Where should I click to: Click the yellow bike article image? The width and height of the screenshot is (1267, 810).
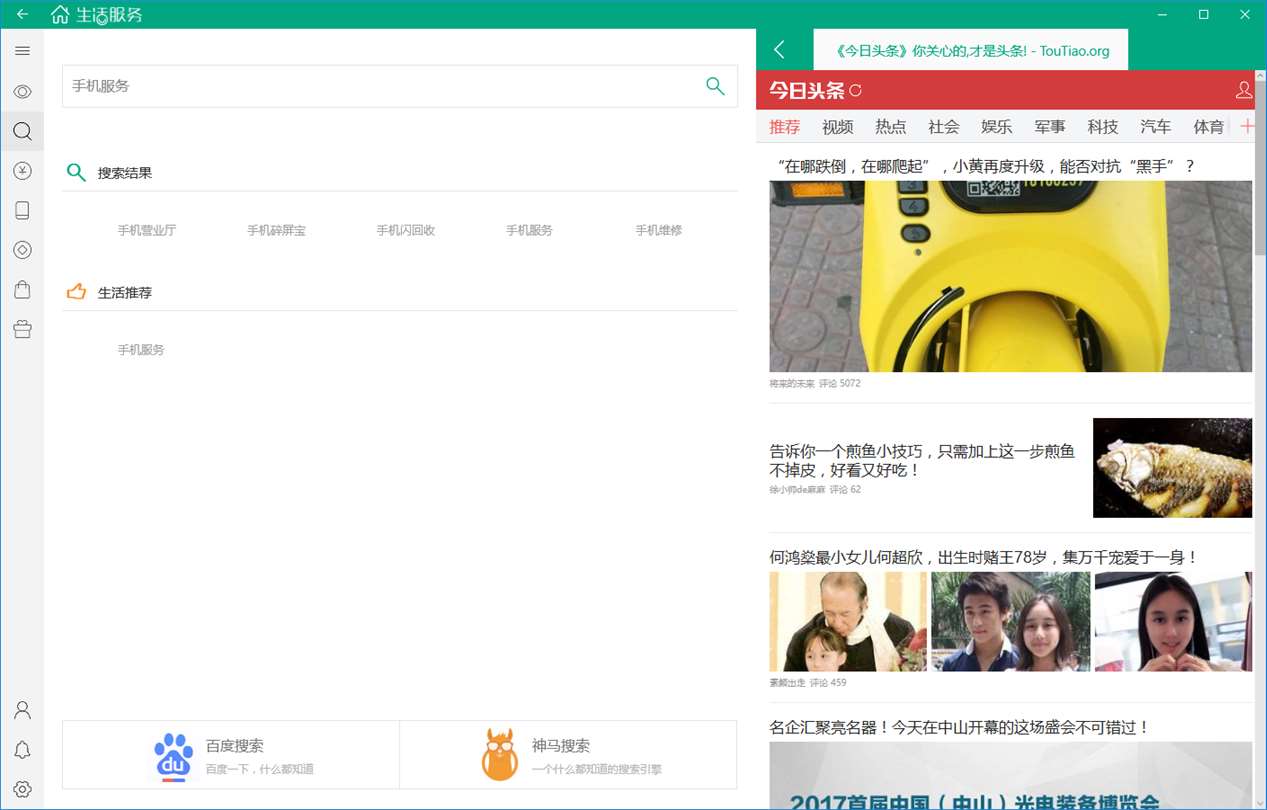click(1010, 276)
